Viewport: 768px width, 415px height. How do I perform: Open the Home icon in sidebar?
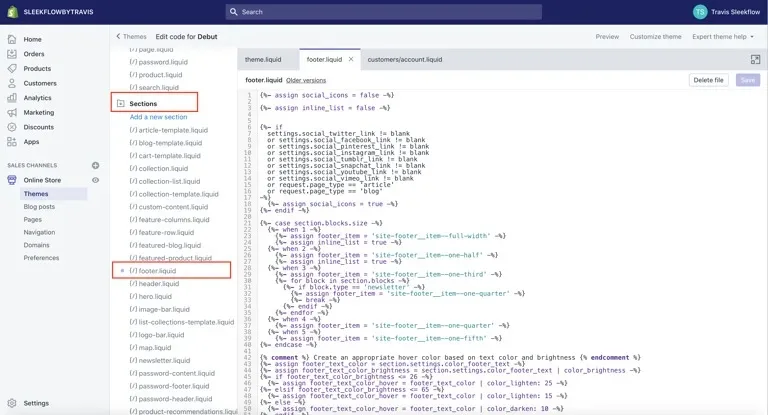pyautogui.click(x=12, y=39)
